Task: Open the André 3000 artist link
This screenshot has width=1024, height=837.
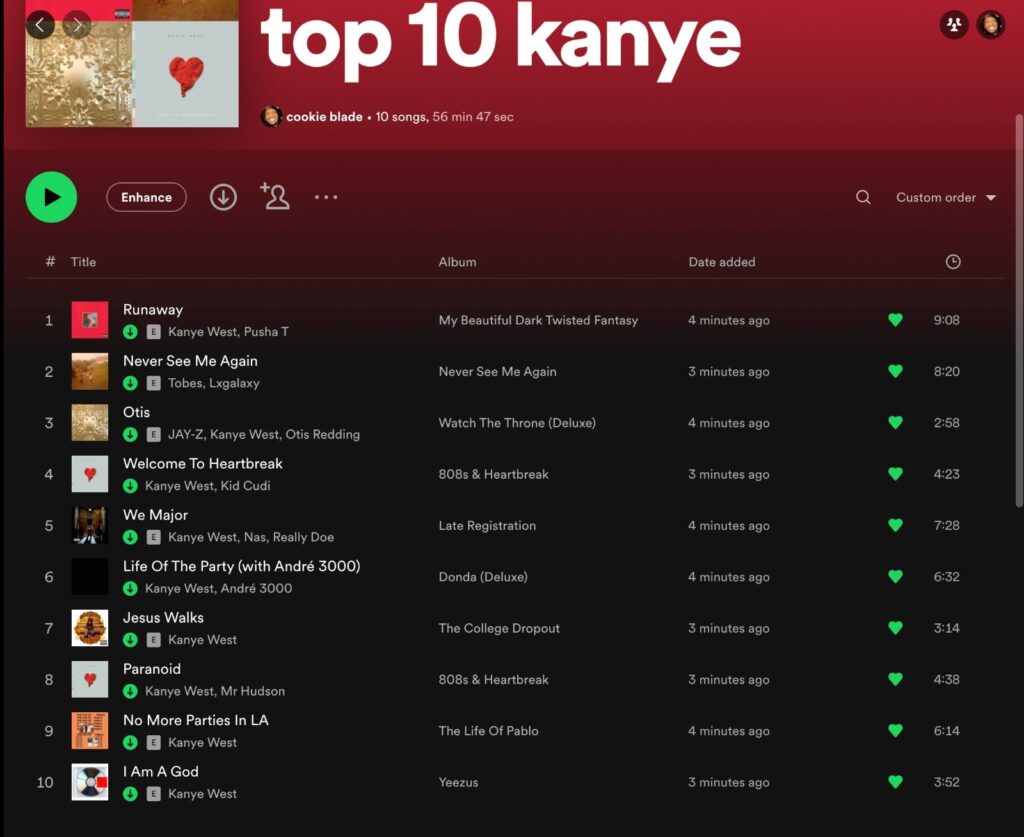Action: tap(255, 589)
